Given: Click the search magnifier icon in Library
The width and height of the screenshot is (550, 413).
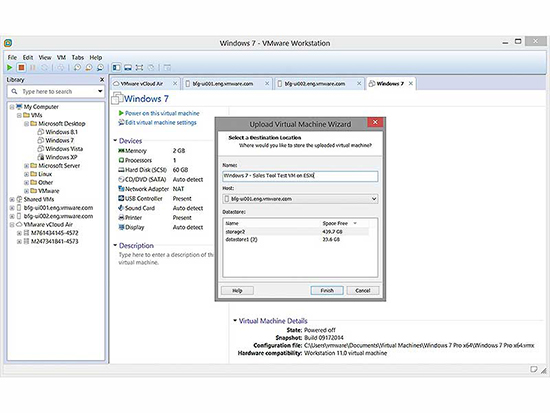Looking at the screenshot, I should point(14,92).
